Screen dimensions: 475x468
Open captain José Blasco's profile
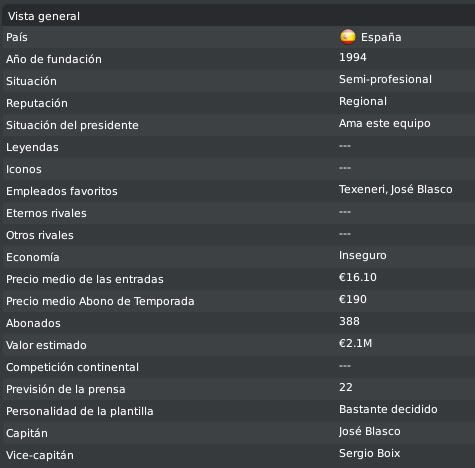[x=369, y=431]
